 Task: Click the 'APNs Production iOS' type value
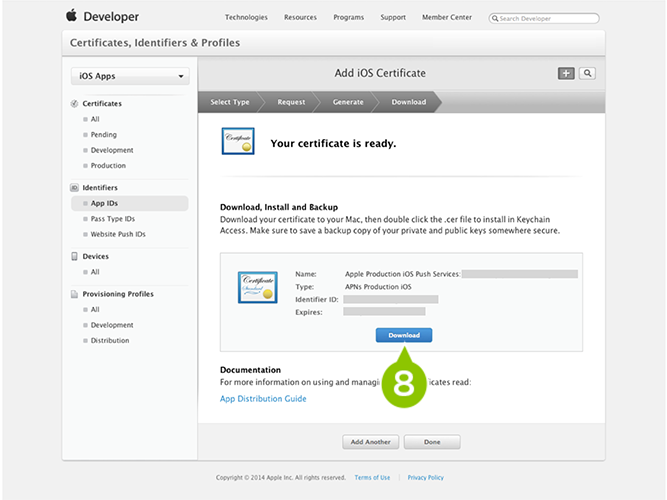pyautogui.click(x=378, y=287)
